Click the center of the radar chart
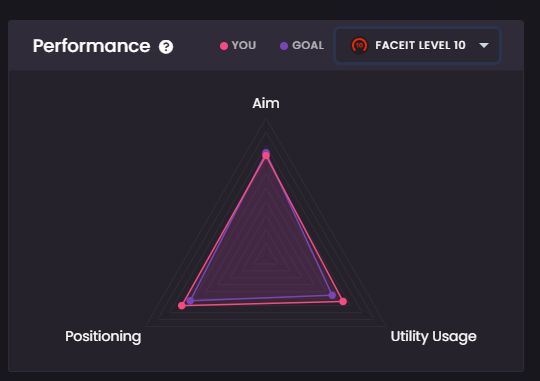 point(266,257)
